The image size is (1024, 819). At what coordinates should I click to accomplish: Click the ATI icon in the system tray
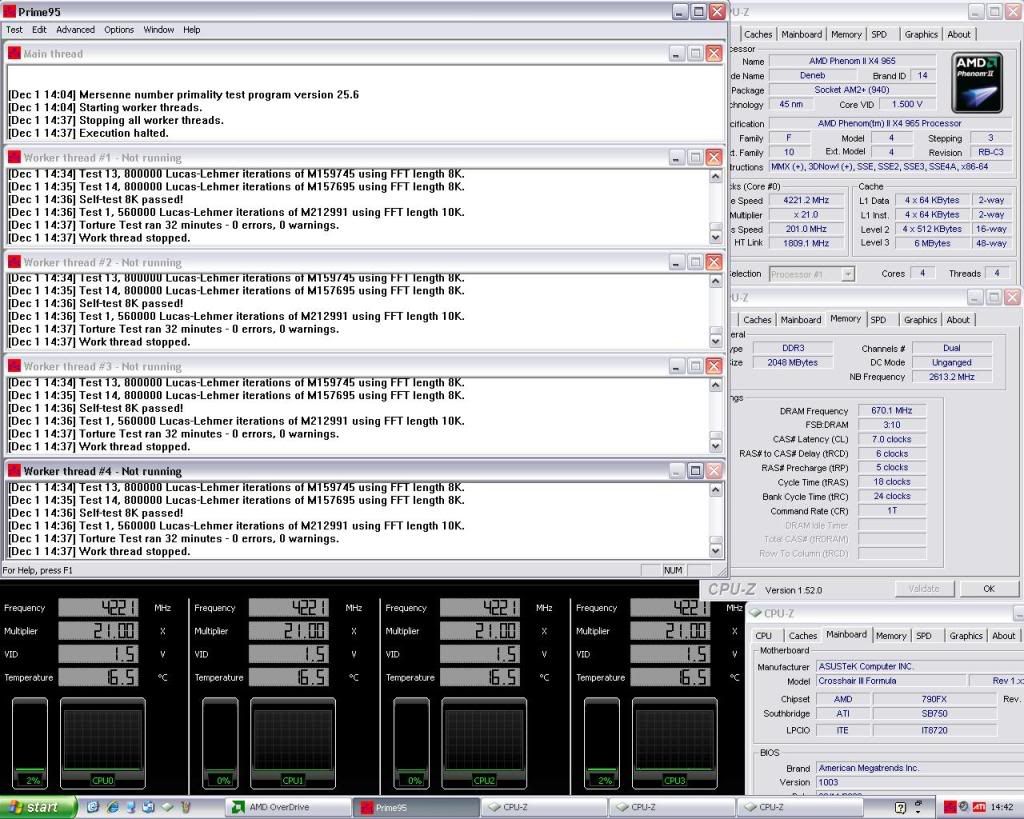click(979, 806)
